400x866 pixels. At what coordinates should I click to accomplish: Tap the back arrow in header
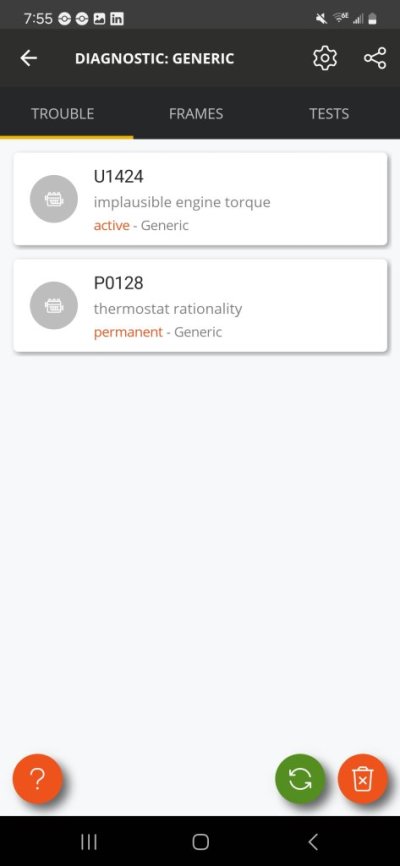28,59
